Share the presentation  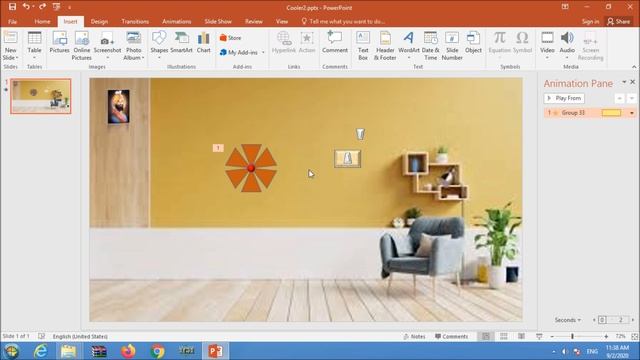click(618, 21)
